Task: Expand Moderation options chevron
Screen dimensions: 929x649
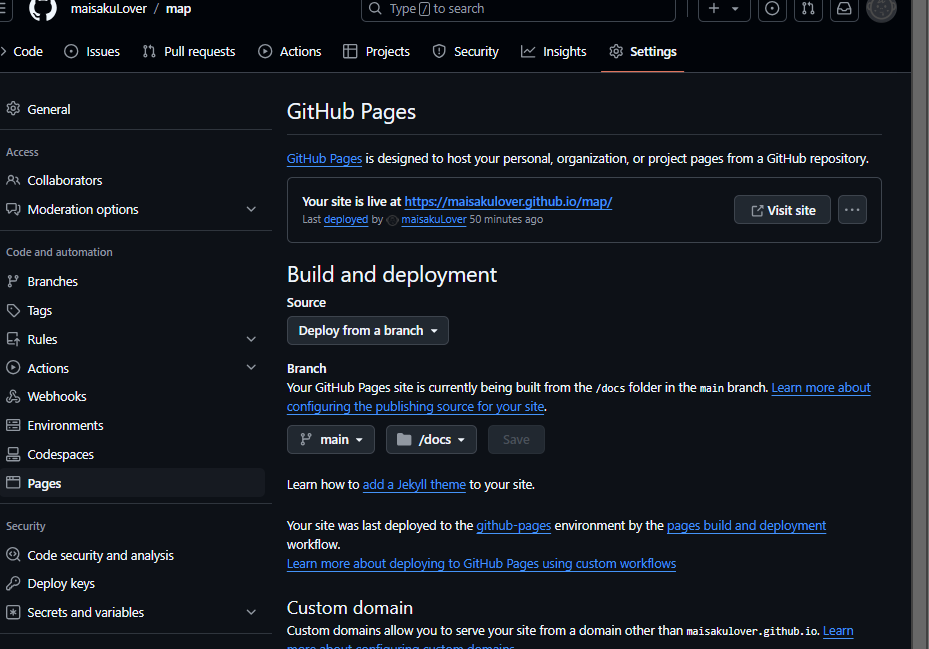Action: point(251,209)
